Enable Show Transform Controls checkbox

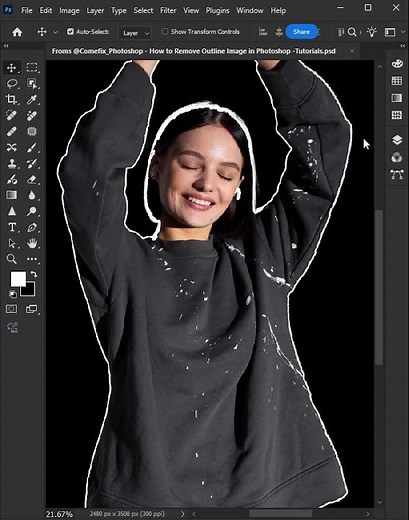click(165, 32)
